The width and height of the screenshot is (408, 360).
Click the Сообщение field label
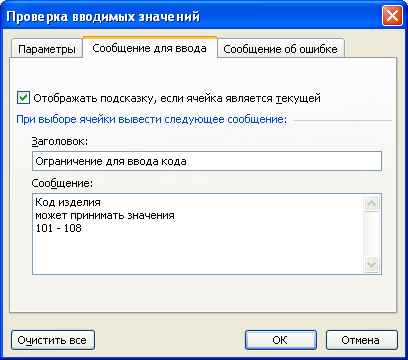click(62, 183)
